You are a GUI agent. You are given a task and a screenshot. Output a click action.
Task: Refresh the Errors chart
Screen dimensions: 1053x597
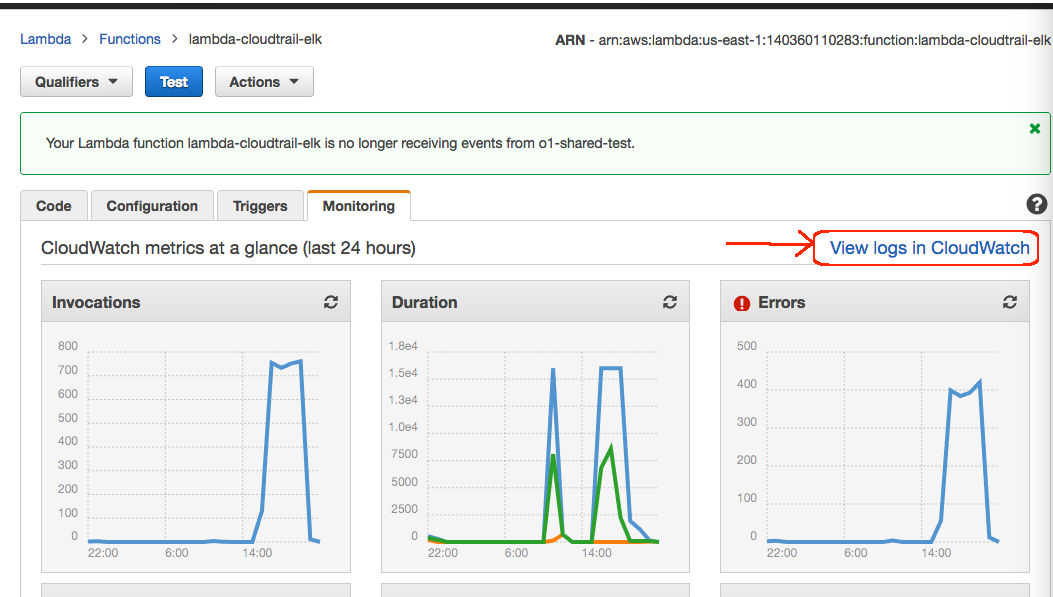[1009, 302]
